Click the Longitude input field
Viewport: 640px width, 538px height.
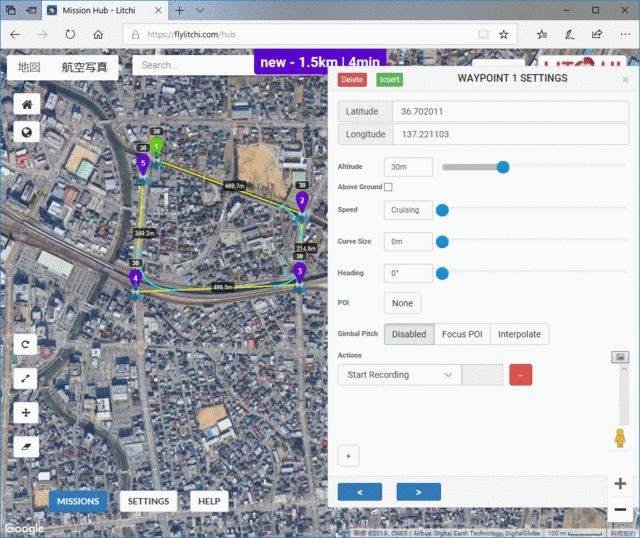tap(510, 134)
